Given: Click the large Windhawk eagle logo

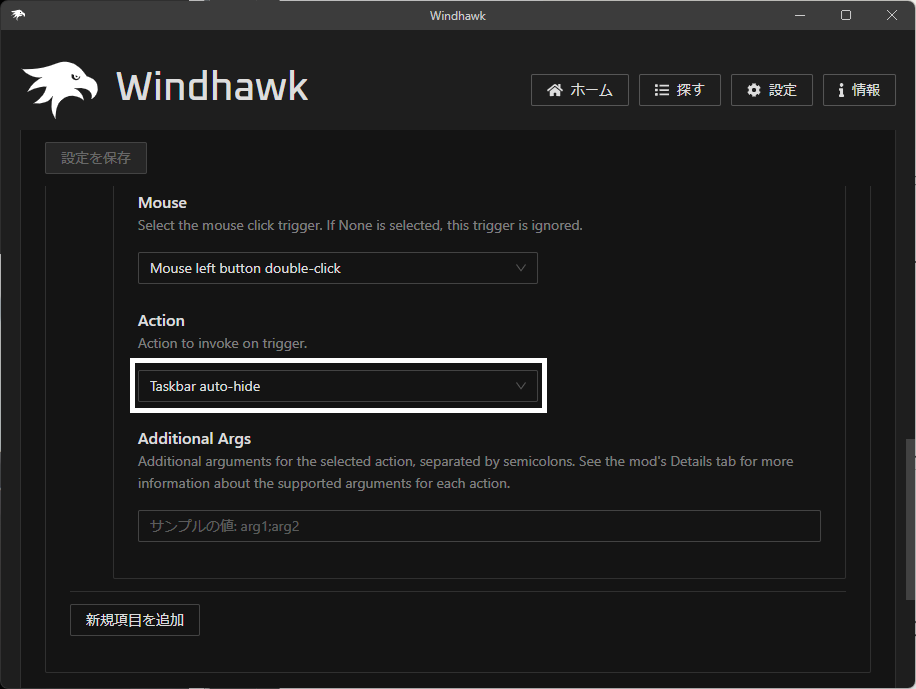Looking at the screenshot, I should pyautogui.click(x=60, y=89).
